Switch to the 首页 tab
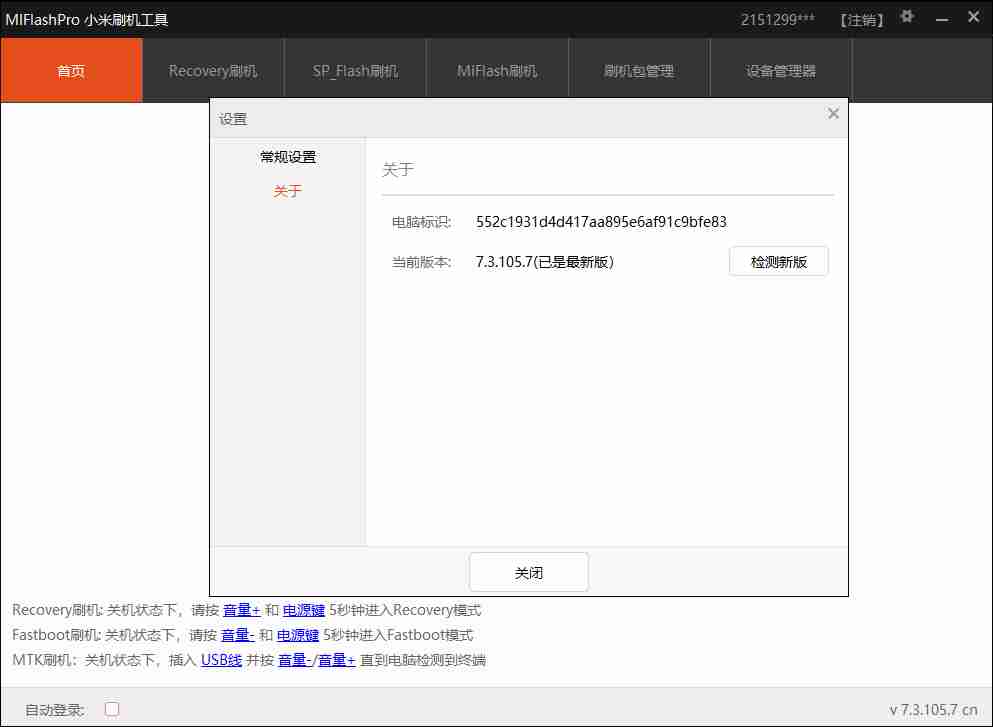The height and width of the screenshot is (727, 993). pyautogui.click(x=72, y=70)
